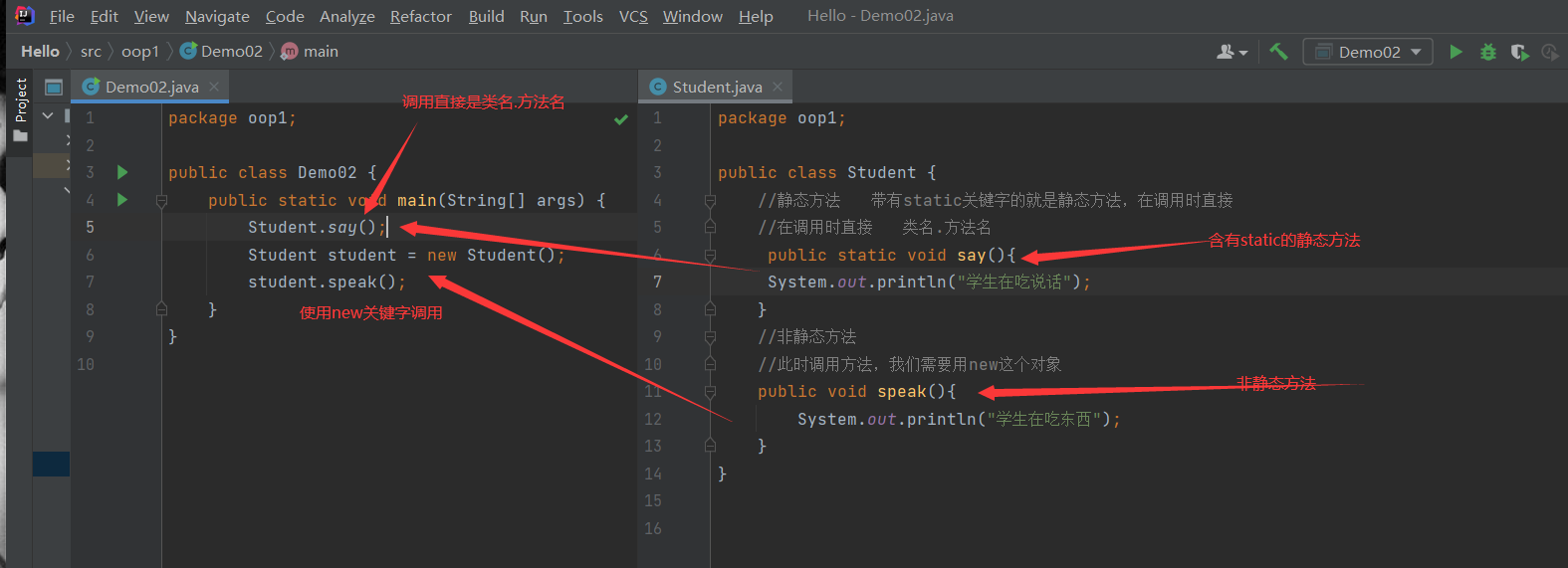
Task: Toggle fold marker at the main method line
Action: point(161,201)
